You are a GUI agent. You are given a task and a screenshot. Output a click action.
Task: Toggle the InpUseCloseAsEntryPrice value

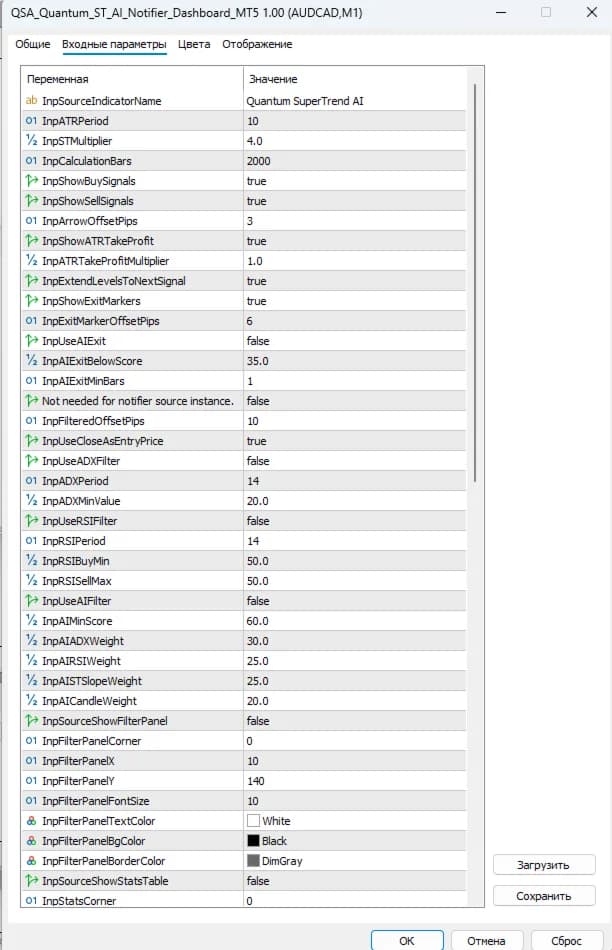tap(354, 440)
